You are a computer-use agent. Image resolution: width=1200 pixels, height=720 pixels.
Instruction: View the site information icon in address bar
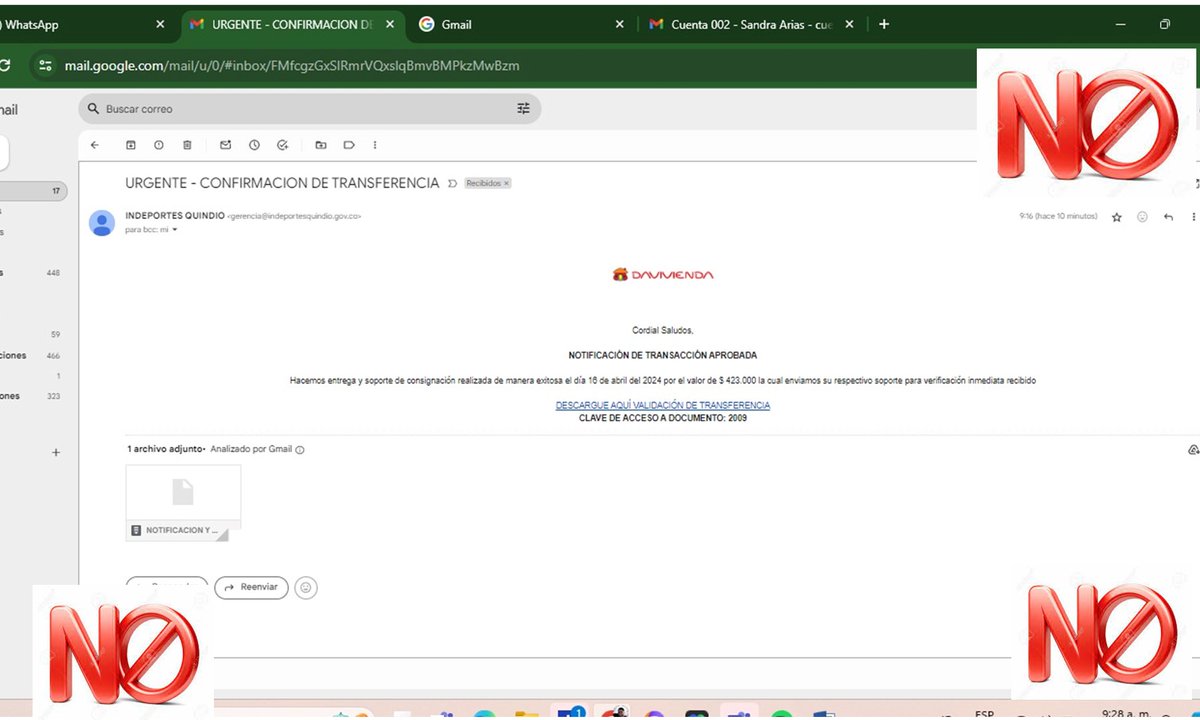44,66
